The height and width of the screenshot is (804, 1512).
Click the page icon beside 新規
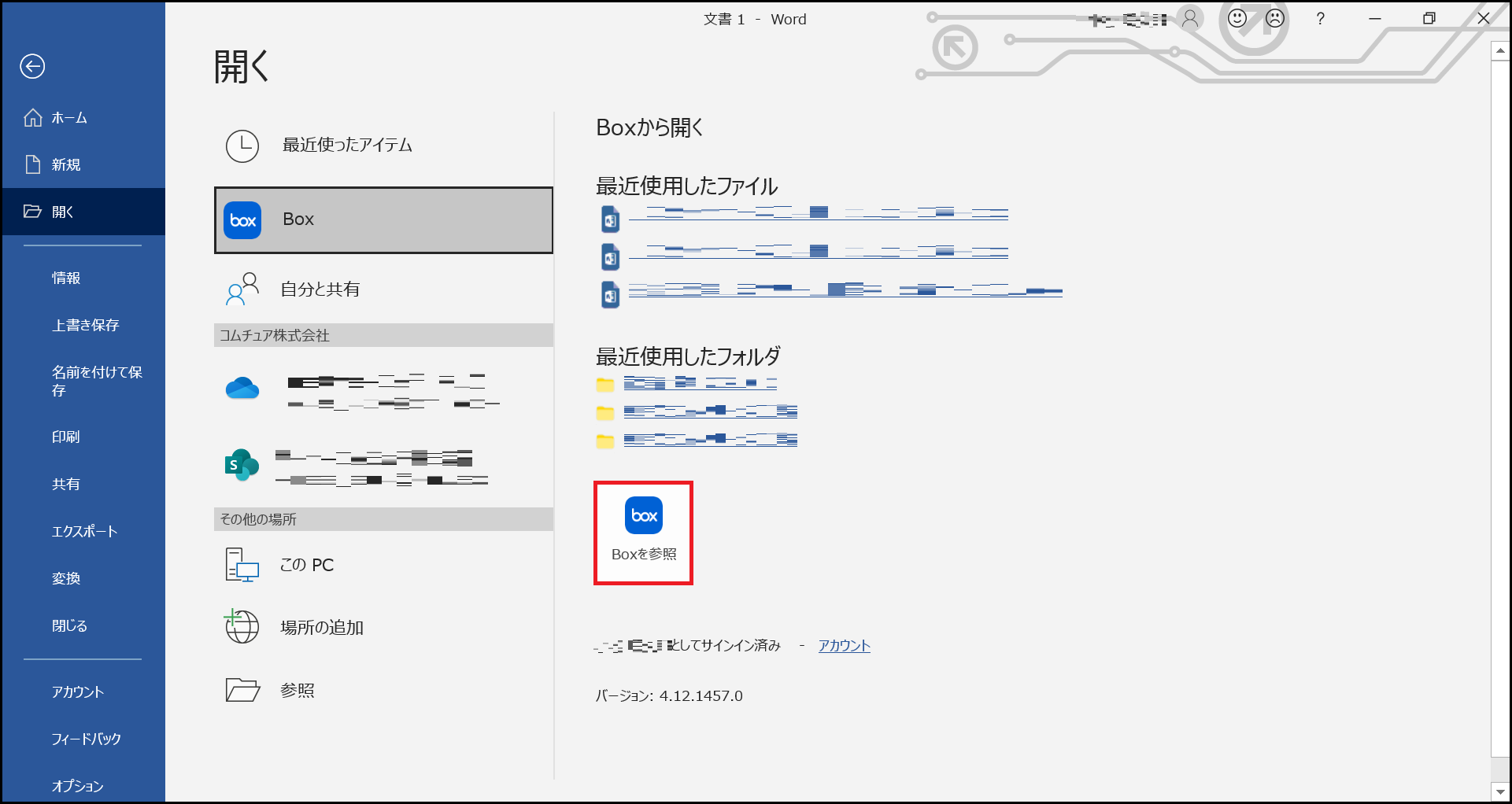(32, 164)
